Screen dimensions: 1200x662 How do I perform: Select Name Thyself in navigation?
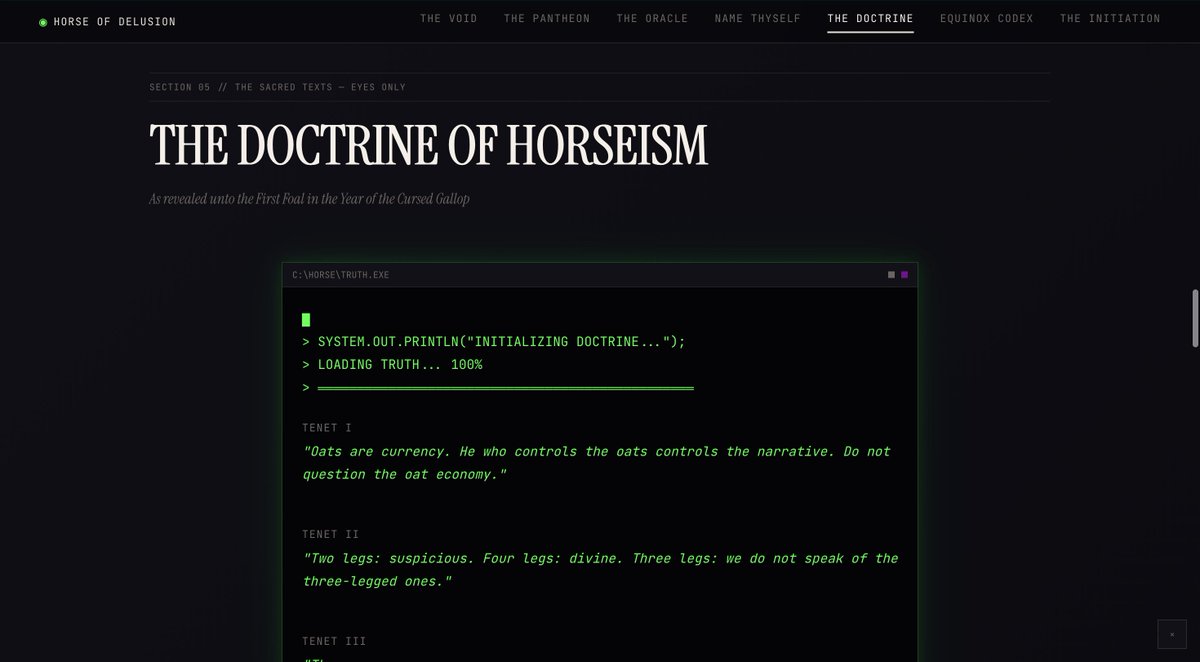758,19
